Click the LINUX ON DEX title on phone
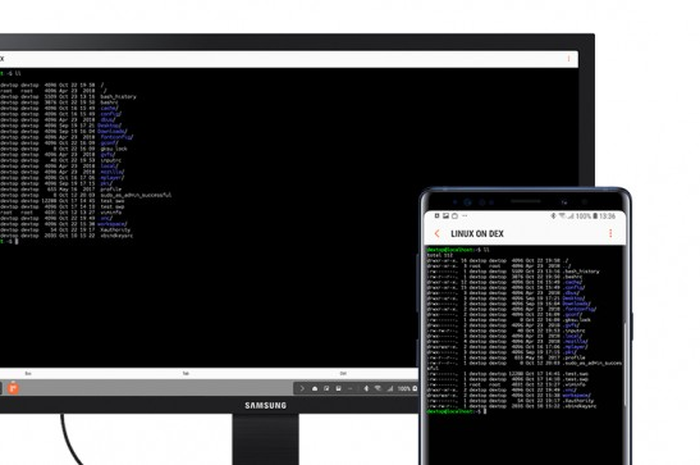Screen dimensions: 700x465 coord(477,234)
